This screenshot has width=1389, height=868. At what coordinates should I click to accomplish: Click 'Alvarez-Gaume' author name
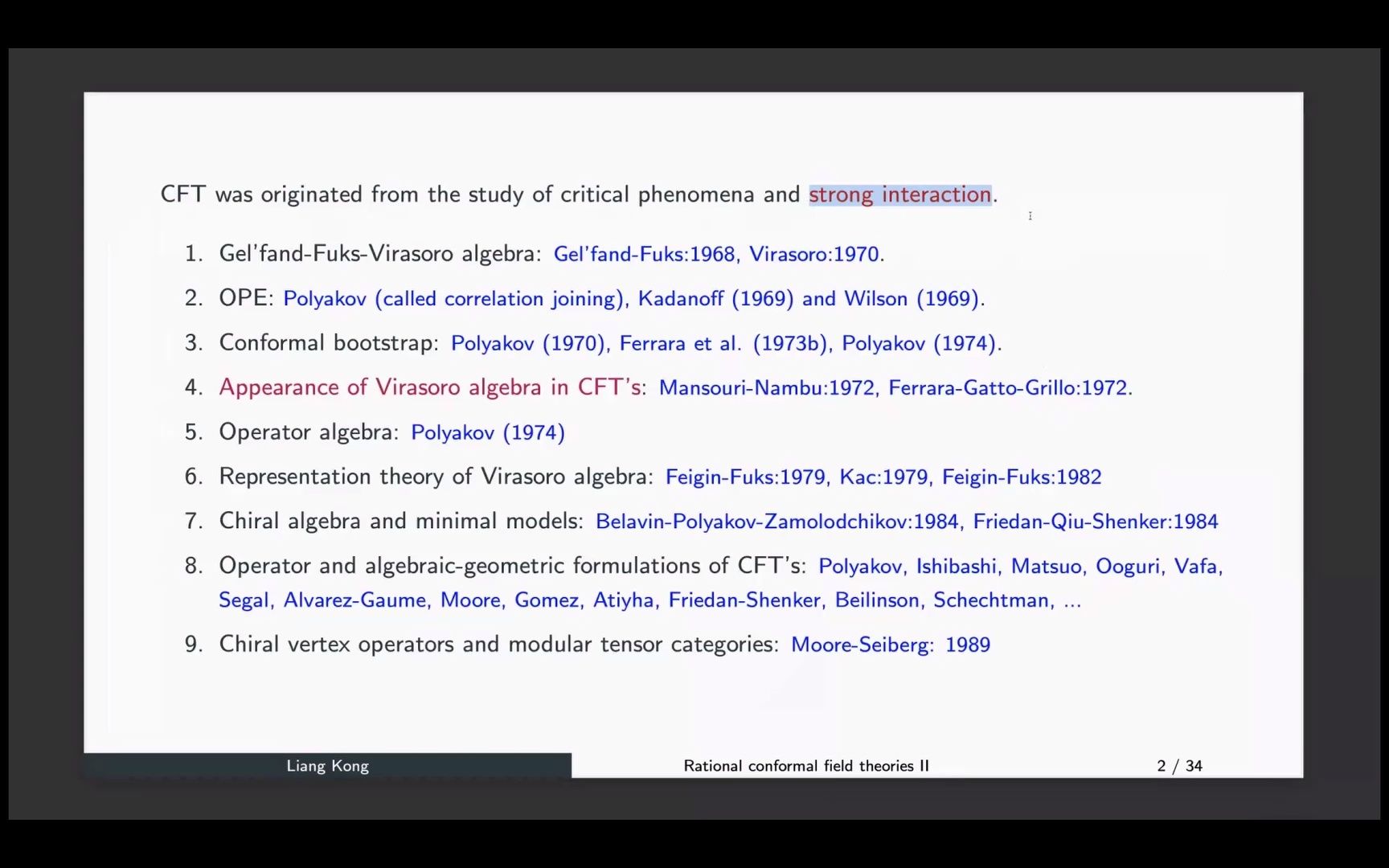tap(354, 600)
